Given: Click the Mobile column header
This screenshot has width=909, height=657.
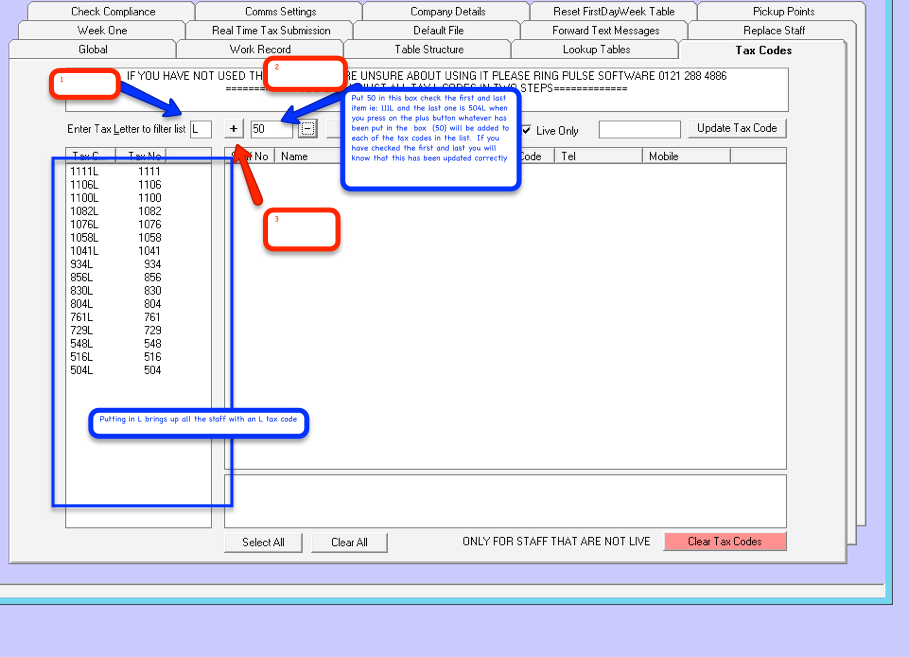Looking at the screenshot, I should pyautogui.click(x=664, y=156).
